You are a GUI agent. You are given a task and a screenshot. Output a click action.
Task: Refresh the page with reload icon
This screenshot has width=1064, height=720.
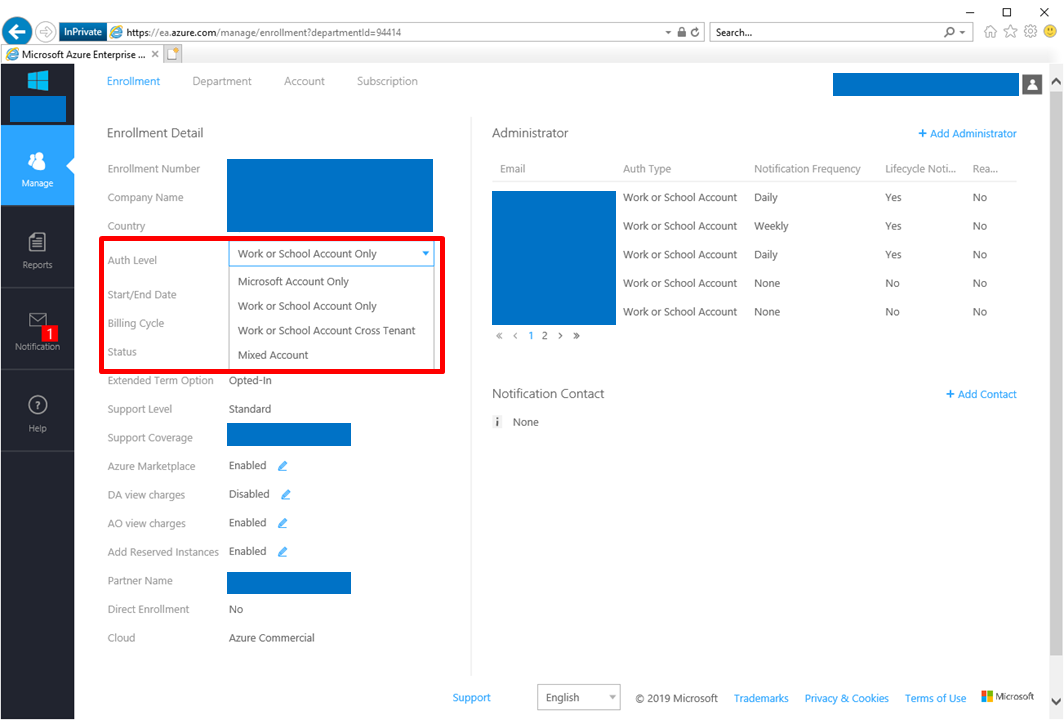coord(695,32)
